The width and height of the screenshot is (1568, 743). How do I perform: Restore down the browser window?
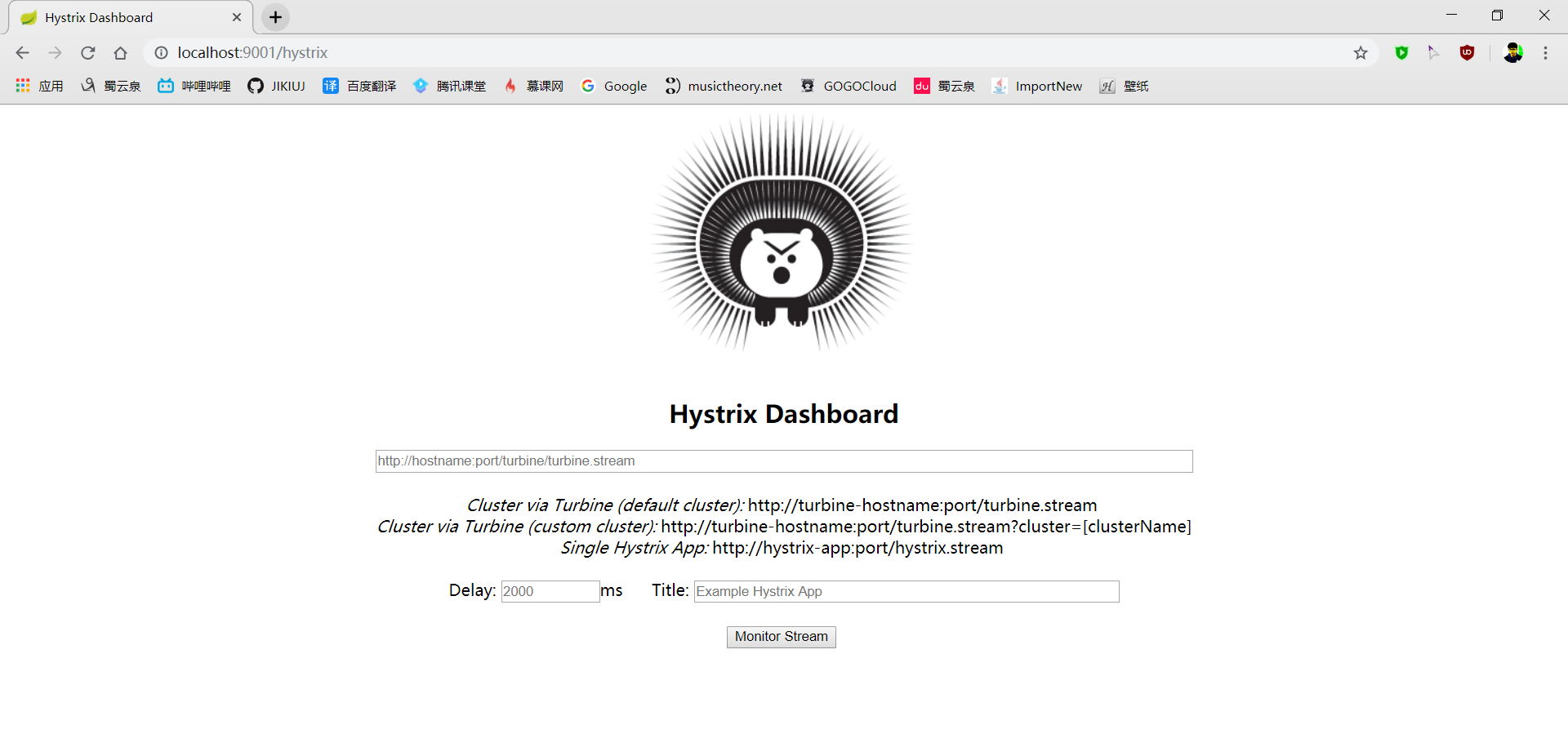(1497, 15)
